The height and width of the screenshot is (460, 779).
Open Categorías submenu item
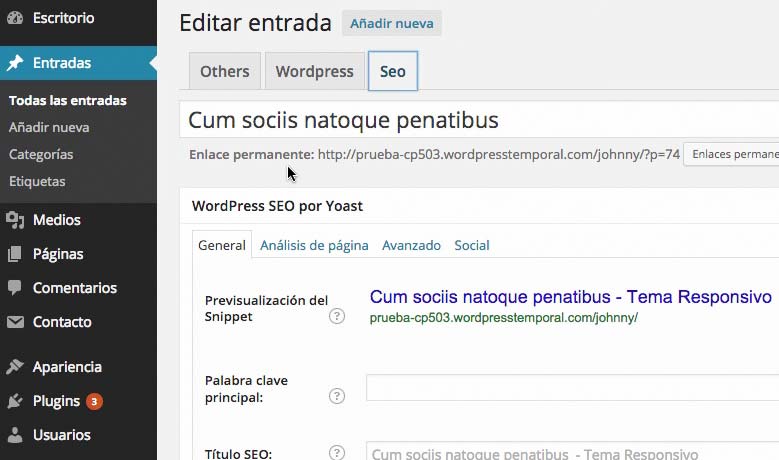tap(41, 154)
